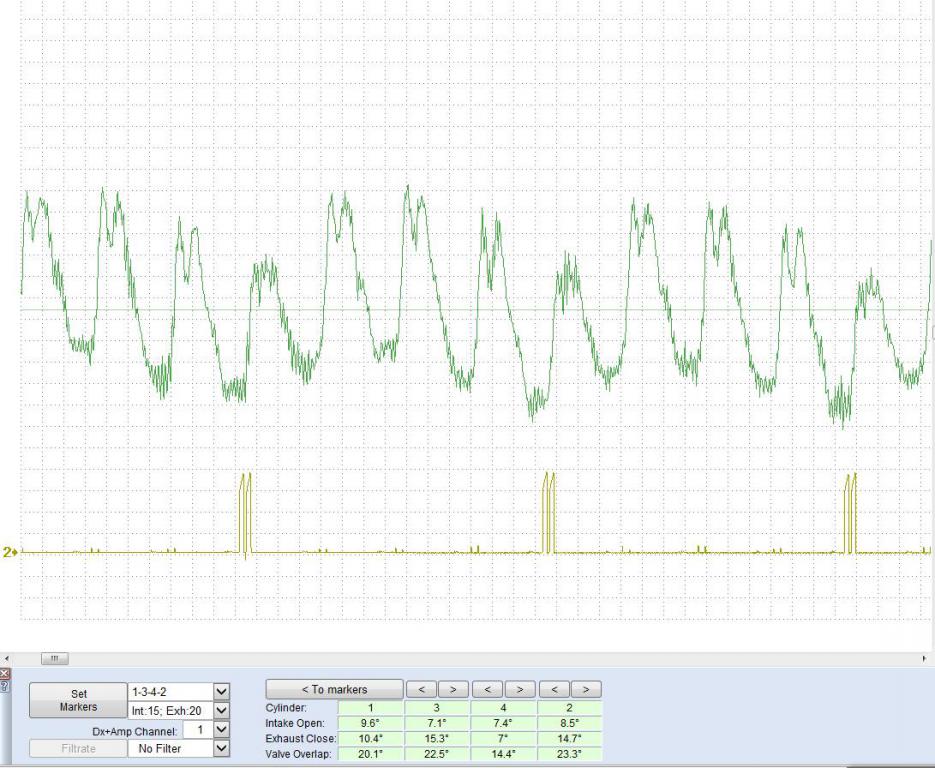Select the channel 2 zero-level marker
935x768 pixels.
tap(11, 551)
